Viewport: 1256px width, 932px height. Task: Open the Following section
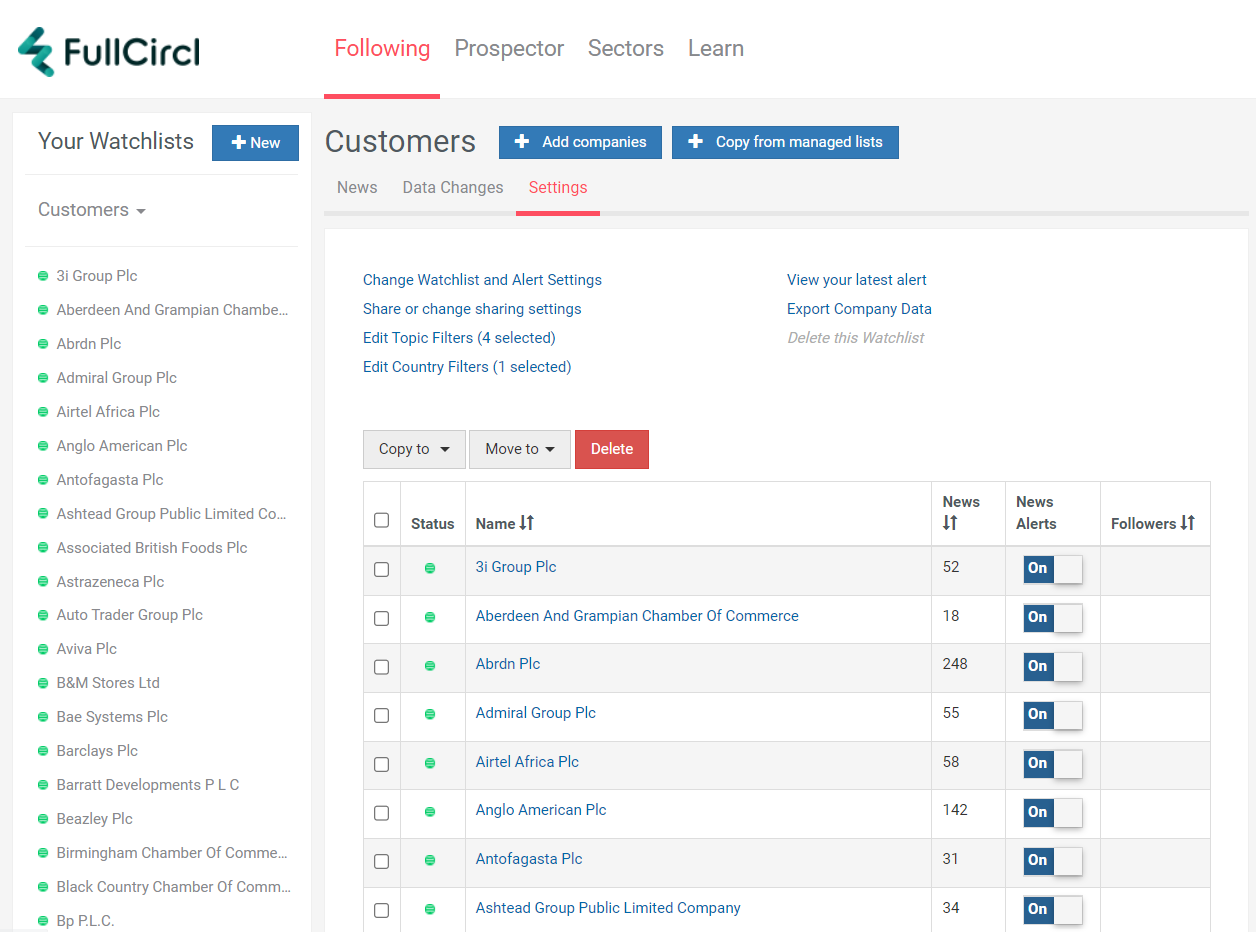(x=382, y=48)
